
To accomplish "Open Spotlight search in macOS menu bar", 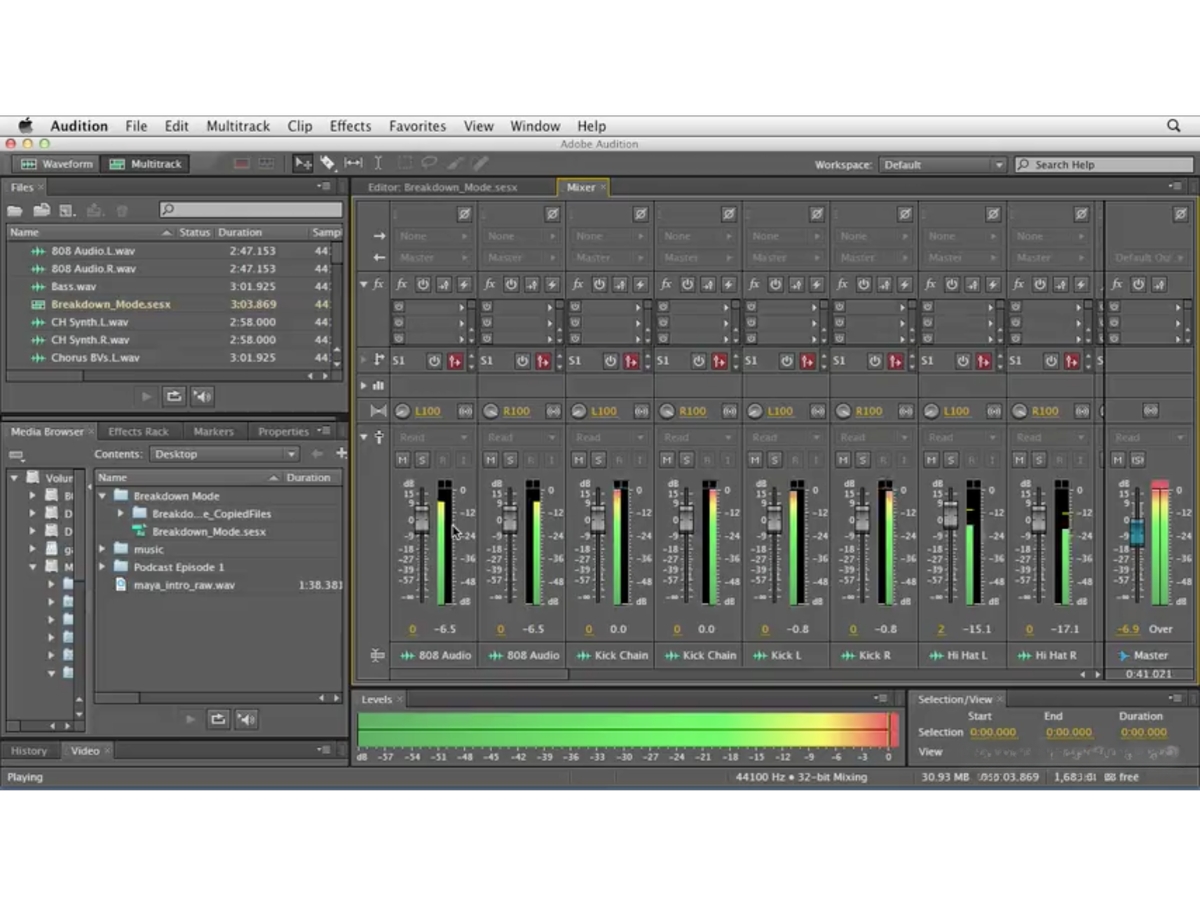I will click(x=1174, y=126).
